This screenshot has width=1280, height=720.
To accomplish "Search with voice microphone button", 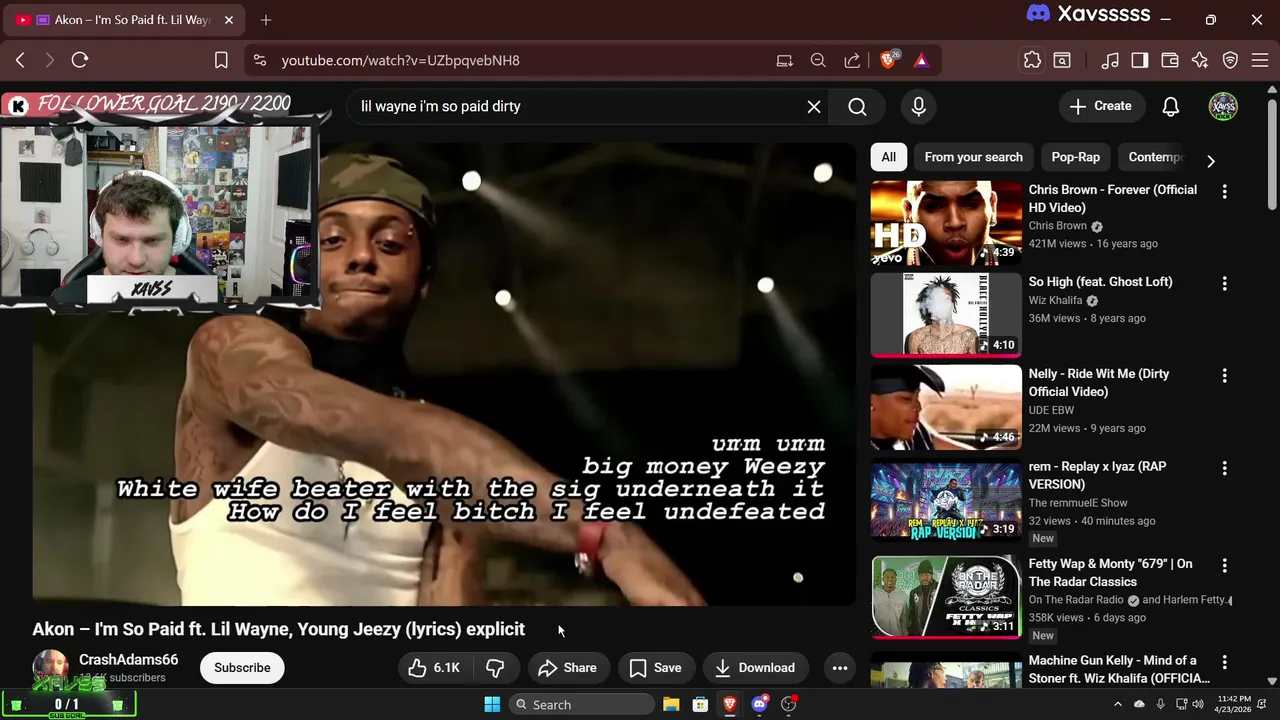I will point(919,106).
